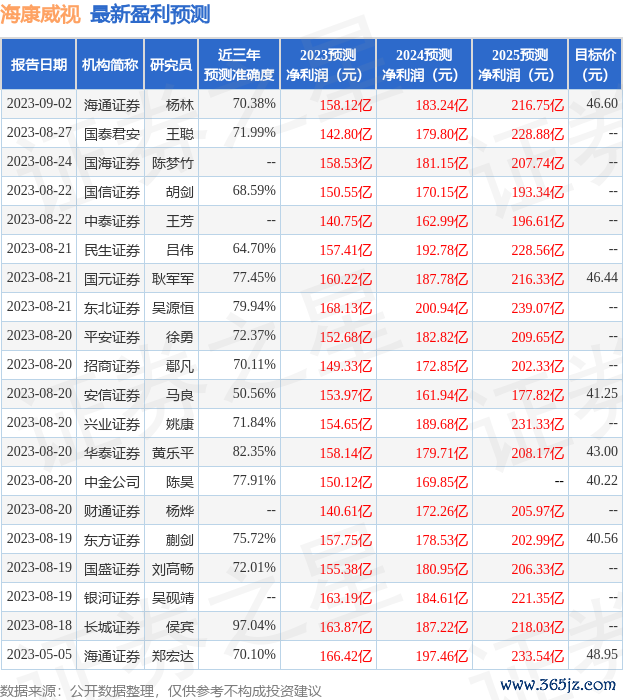Select 中泰证券 institution cell
Viewport: 623px width, 700px height.
[x=112, y=221]
